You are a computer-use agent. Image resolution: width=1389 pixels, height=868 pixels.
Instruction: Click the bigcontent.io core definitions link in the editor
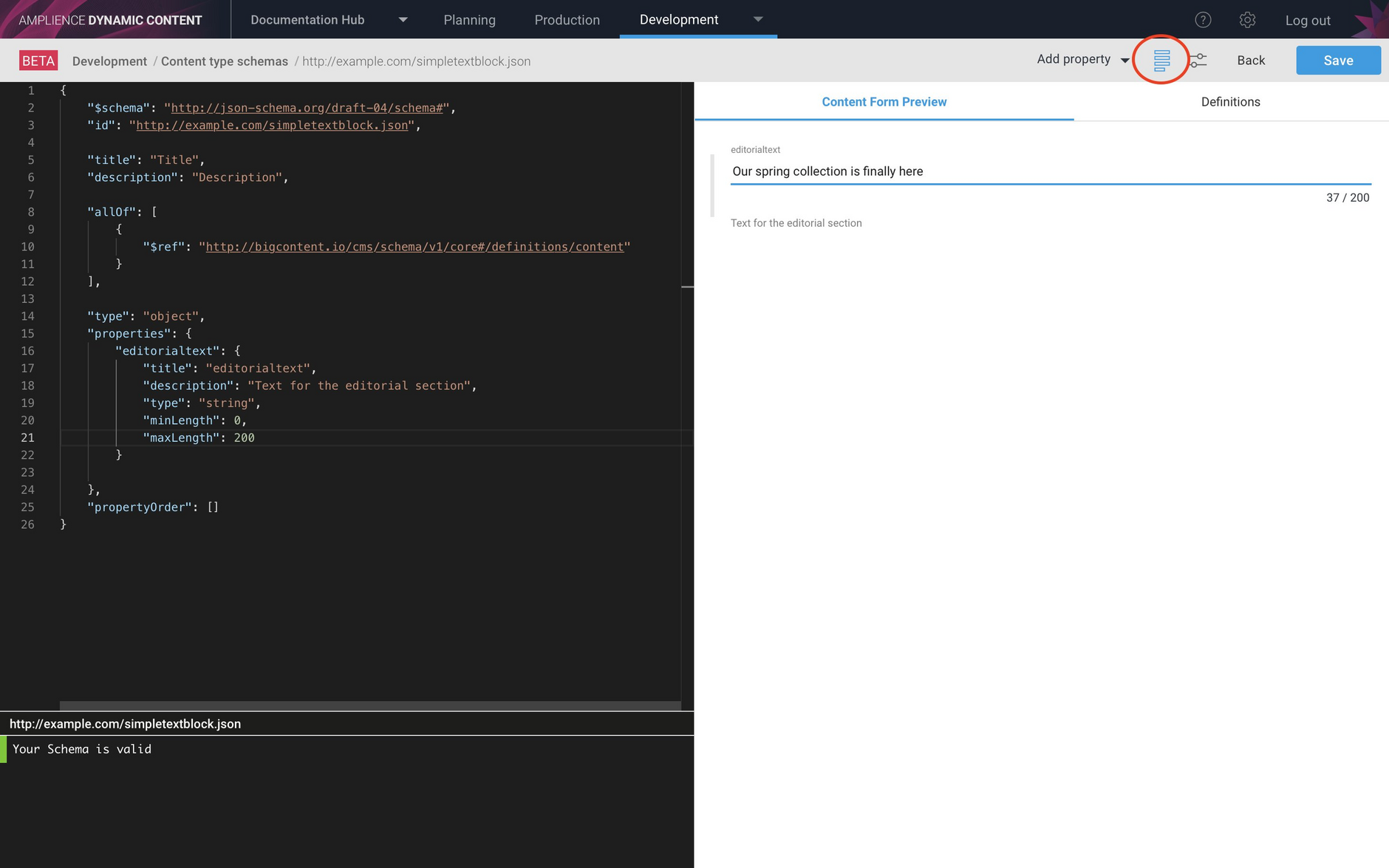pyautogui.click(x=414, y=246)
